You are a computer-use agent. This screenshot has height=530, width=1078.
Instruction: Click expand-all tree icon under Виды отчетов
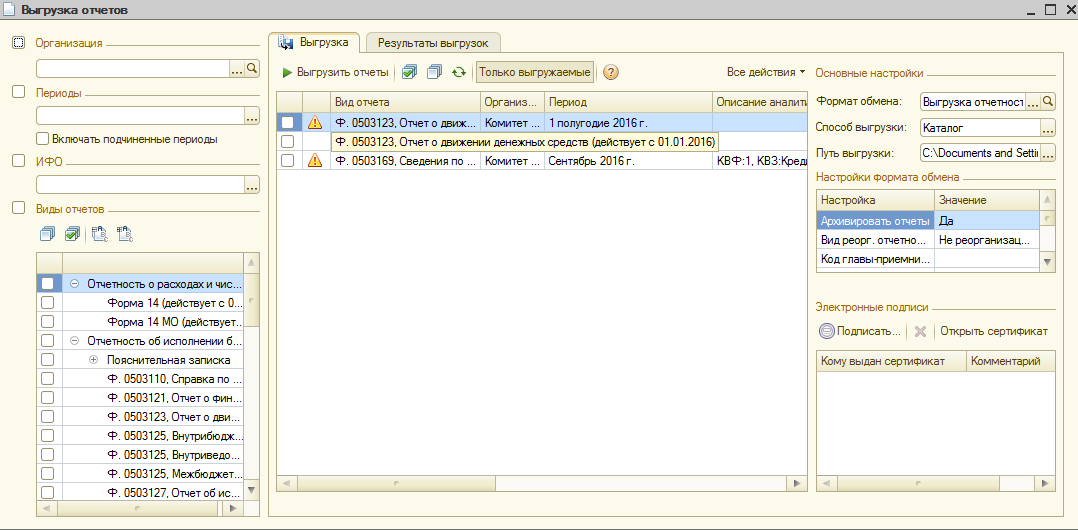[98, 234]
